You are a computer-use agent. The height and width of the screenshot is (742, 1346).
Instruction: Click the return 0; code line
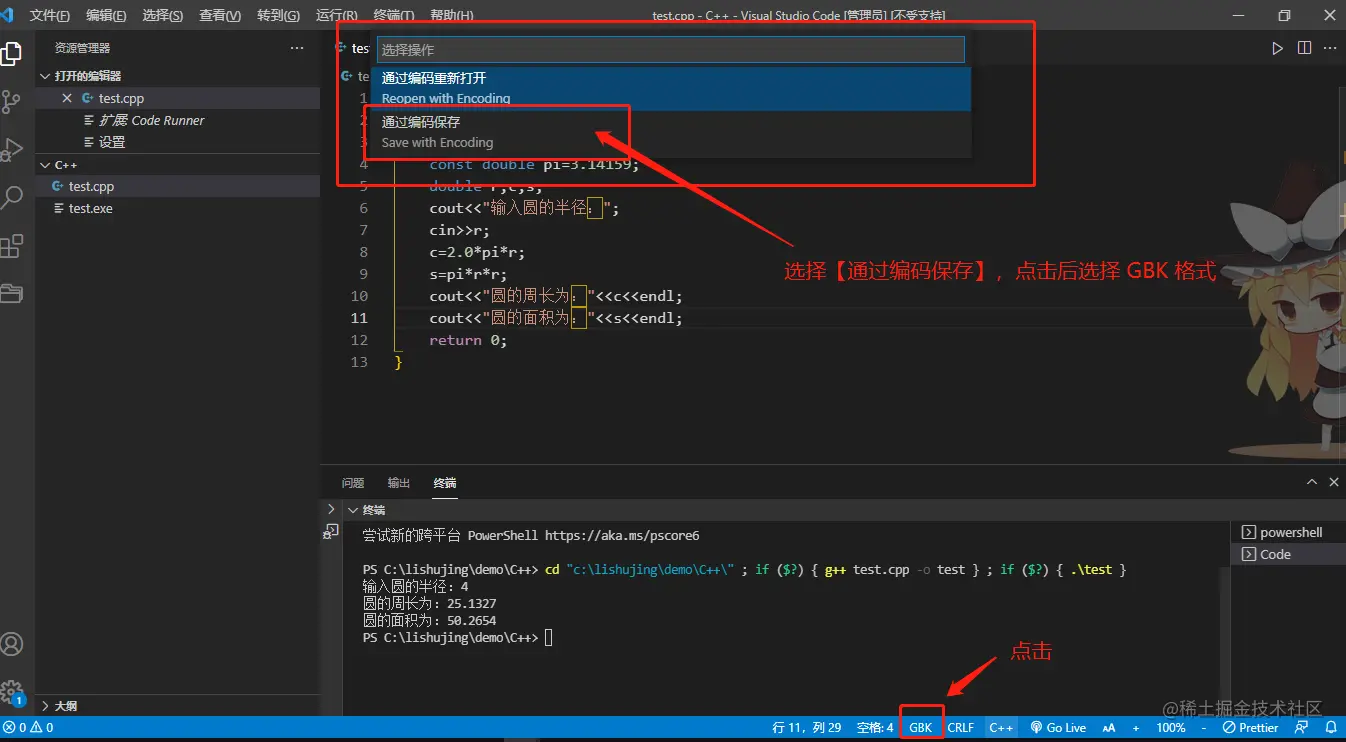(x=468, y=340)
